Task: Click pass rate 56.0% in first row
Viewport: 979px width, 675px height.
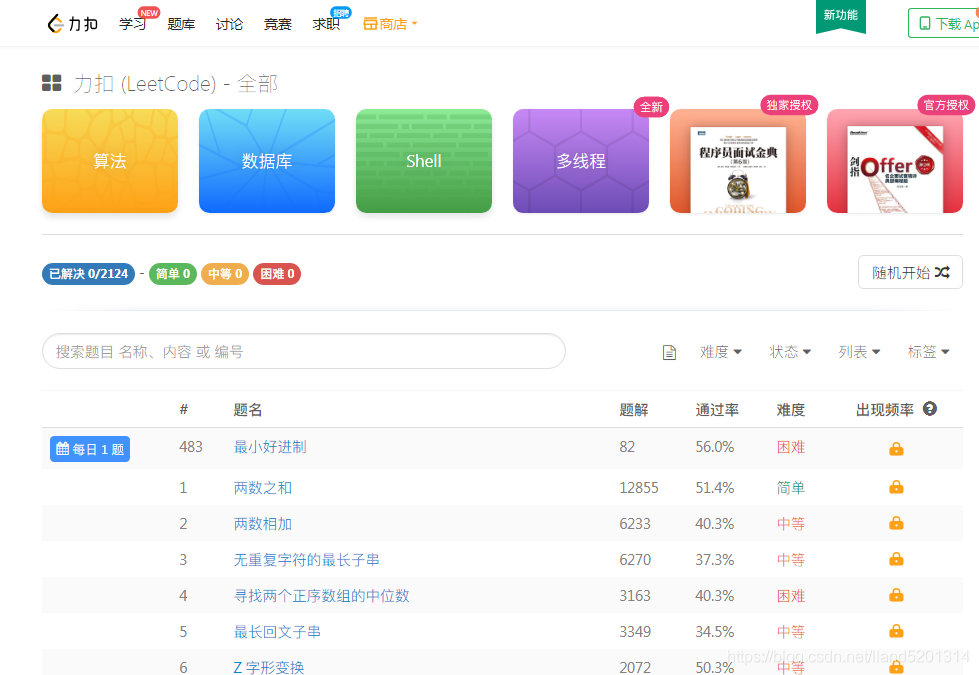Action: coord(715,447)
